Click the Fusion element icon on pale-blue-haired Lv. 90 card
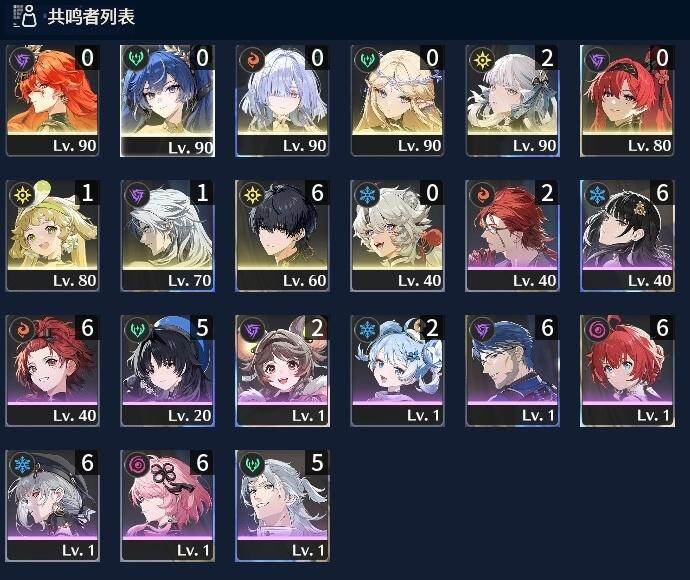This screenshot has height=580, width=690. [252, 59]
